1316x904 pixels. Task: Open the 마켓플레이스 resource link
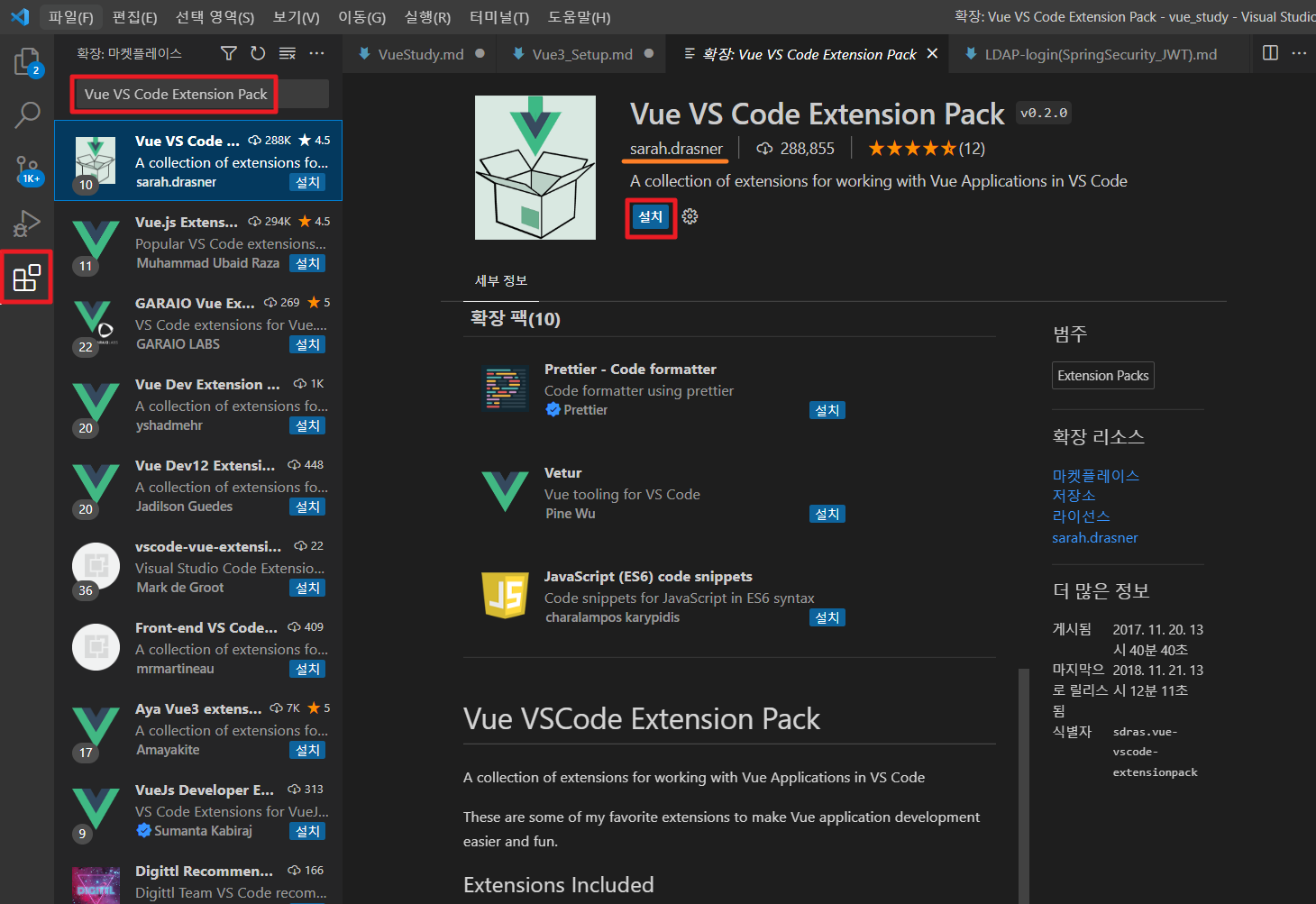[1095, 476]
